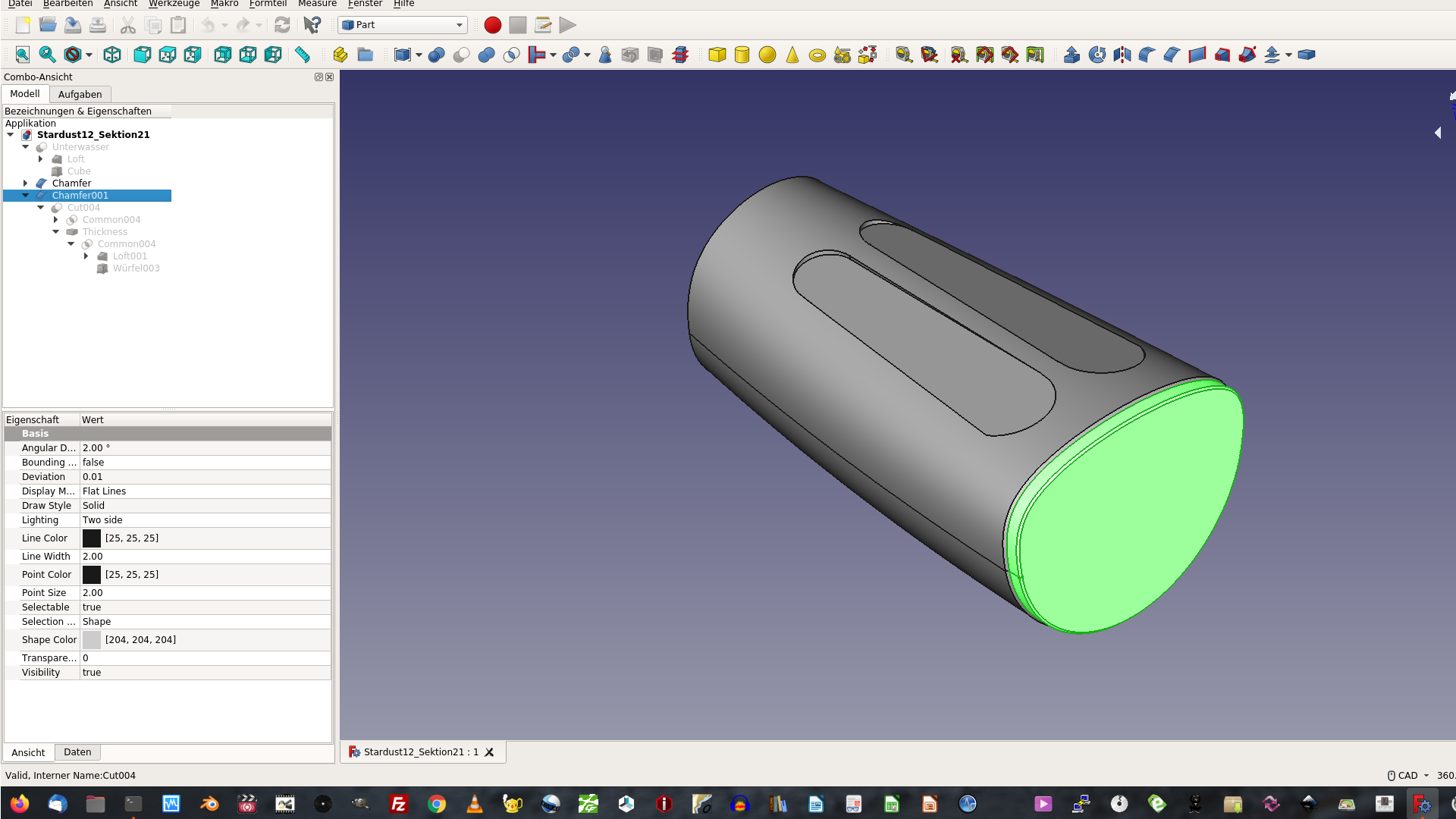Screen dimensions: 1456x819
Task: Click the torus primitive icon
Action: pyautogui.click(x=817, y=55)
